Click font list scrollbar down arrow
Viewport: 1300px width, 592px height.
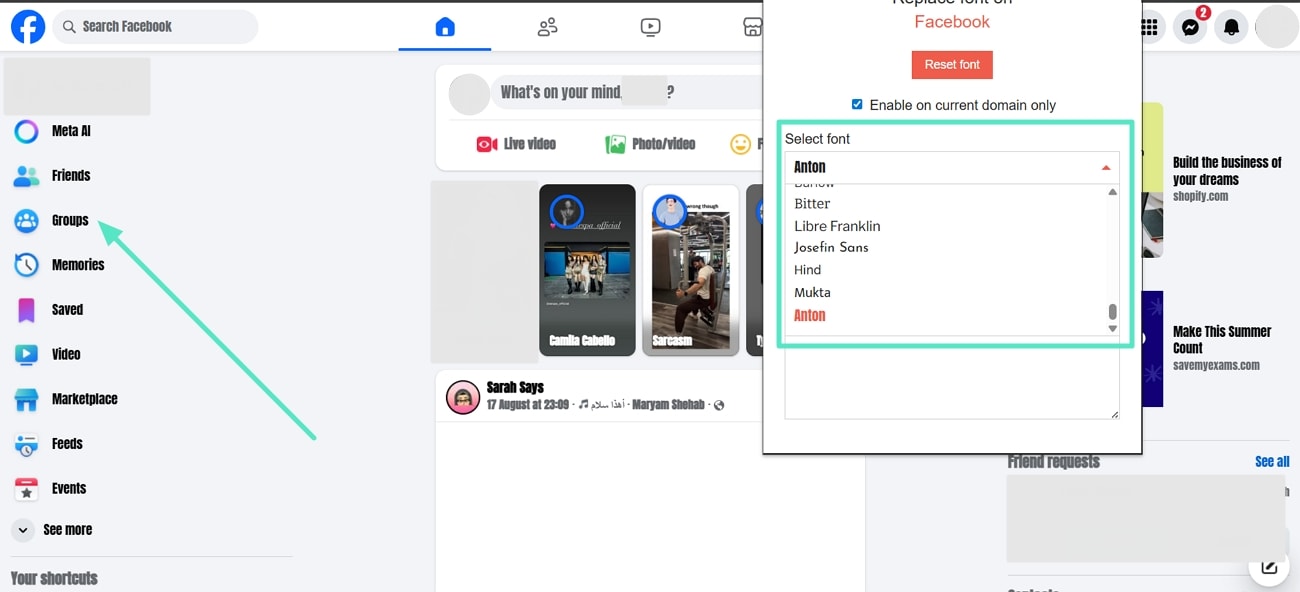(x=1112, y=328)
